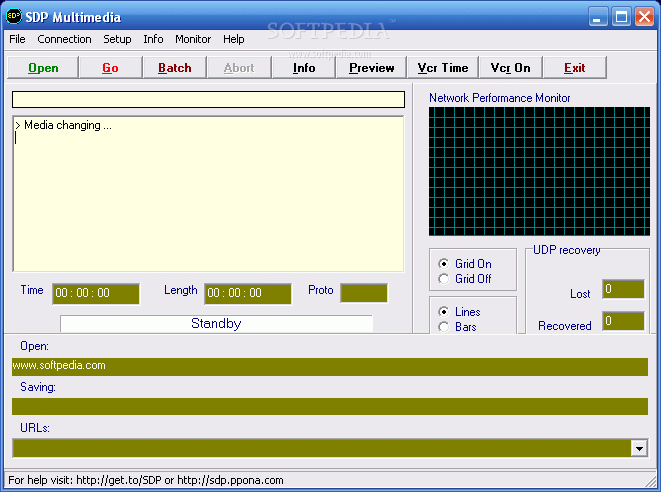661x492 pixels.
Task: Click the 'Media changing ...' log line
Action: coord(64,125)
